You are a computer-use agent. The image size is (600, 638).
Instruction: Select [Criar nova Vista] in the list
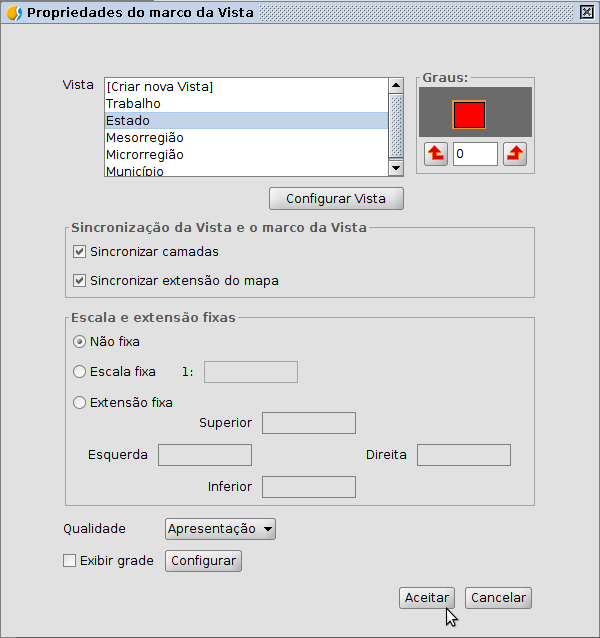click(x=160, y=87)
